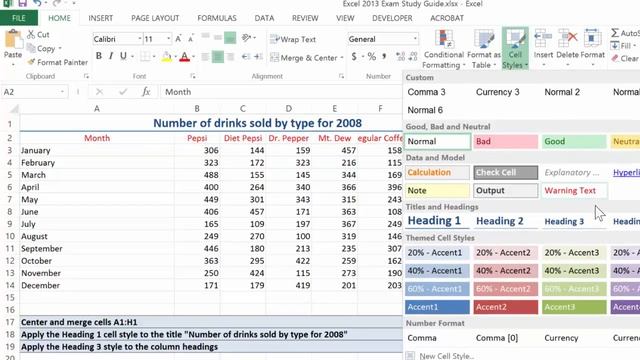Toggle Center horizontal alignment
Image resolution: width=640 pixels, height=360 pixels.
coord(218,56)
